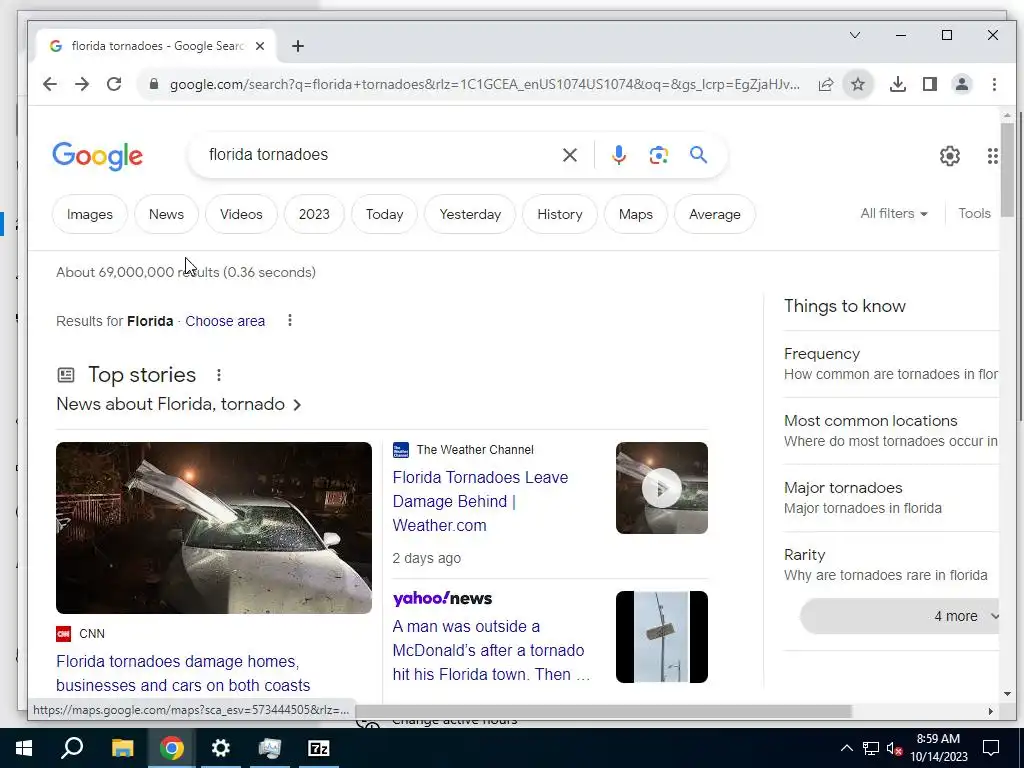Open CNN Florida tornadoes damage headline
Image resolution: width=1024 pixels, height=768 pixels.
point(183,673)
